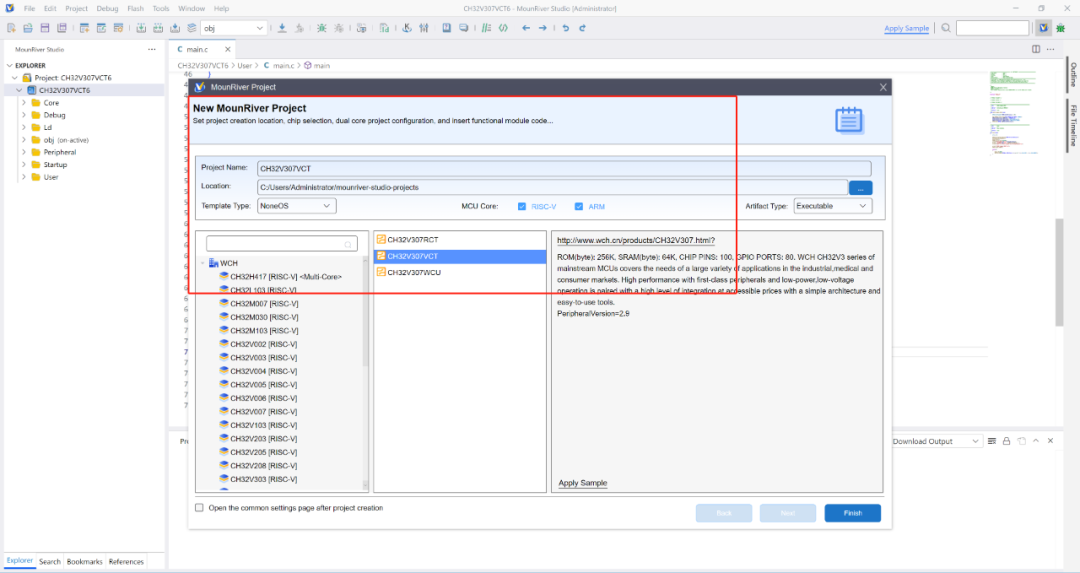The image size is (1080, 573).
Task: Enable open common settings page checkbox
Action: (x=199, y=508)
